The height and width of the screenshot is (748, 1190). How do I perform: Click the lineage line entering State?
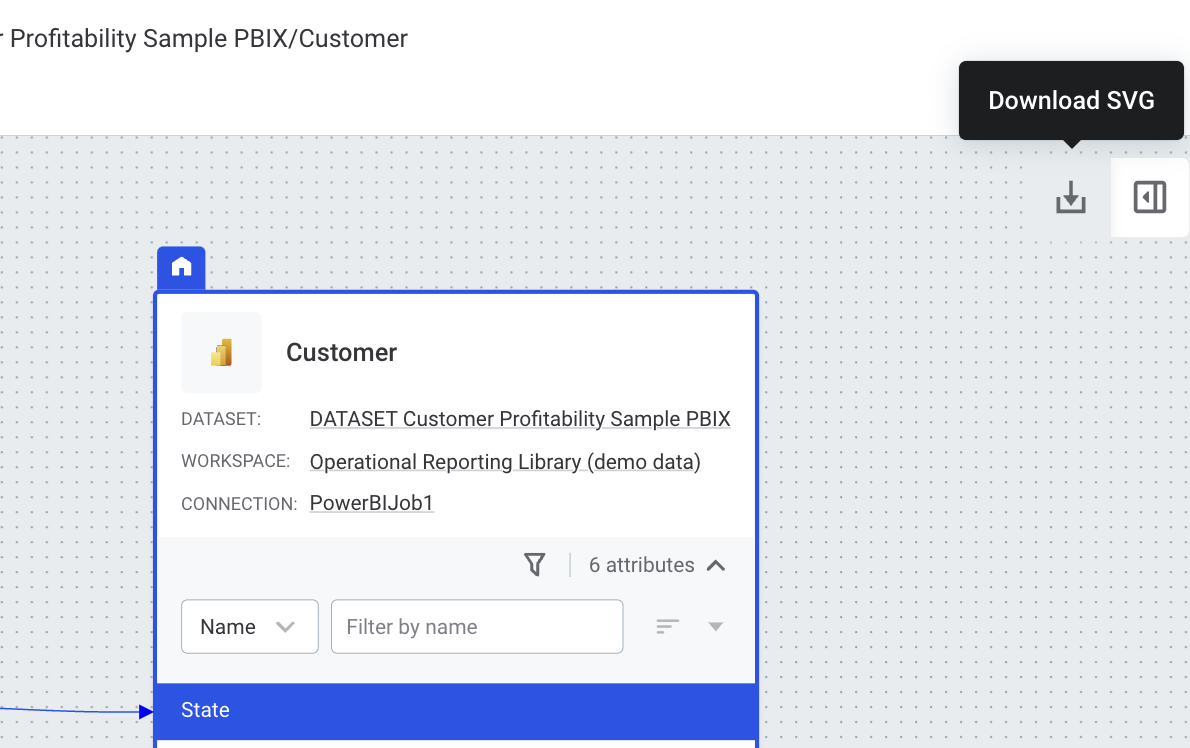point(70,711)
